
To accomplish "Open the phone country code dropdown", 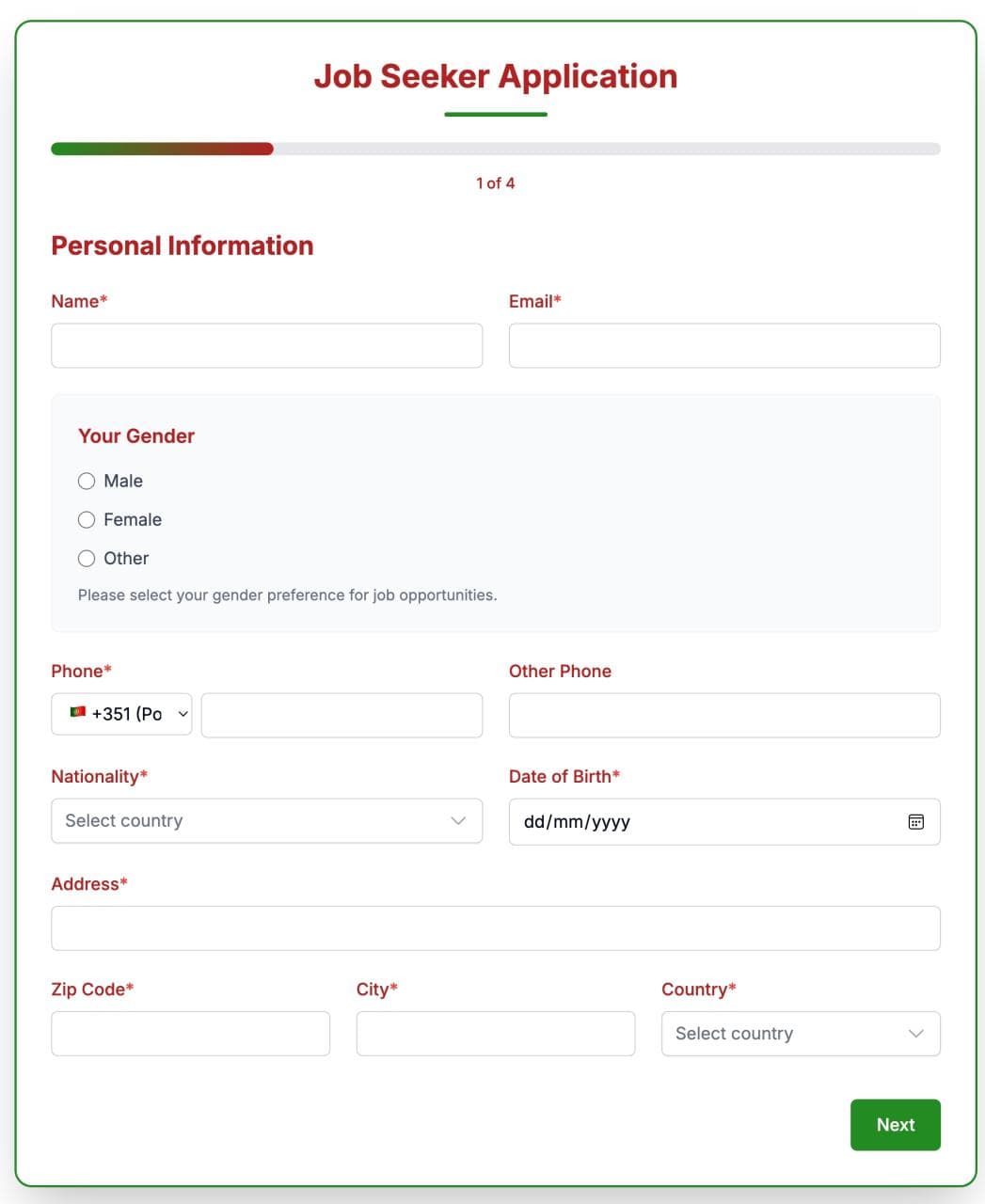I will (x=121, y=713).
